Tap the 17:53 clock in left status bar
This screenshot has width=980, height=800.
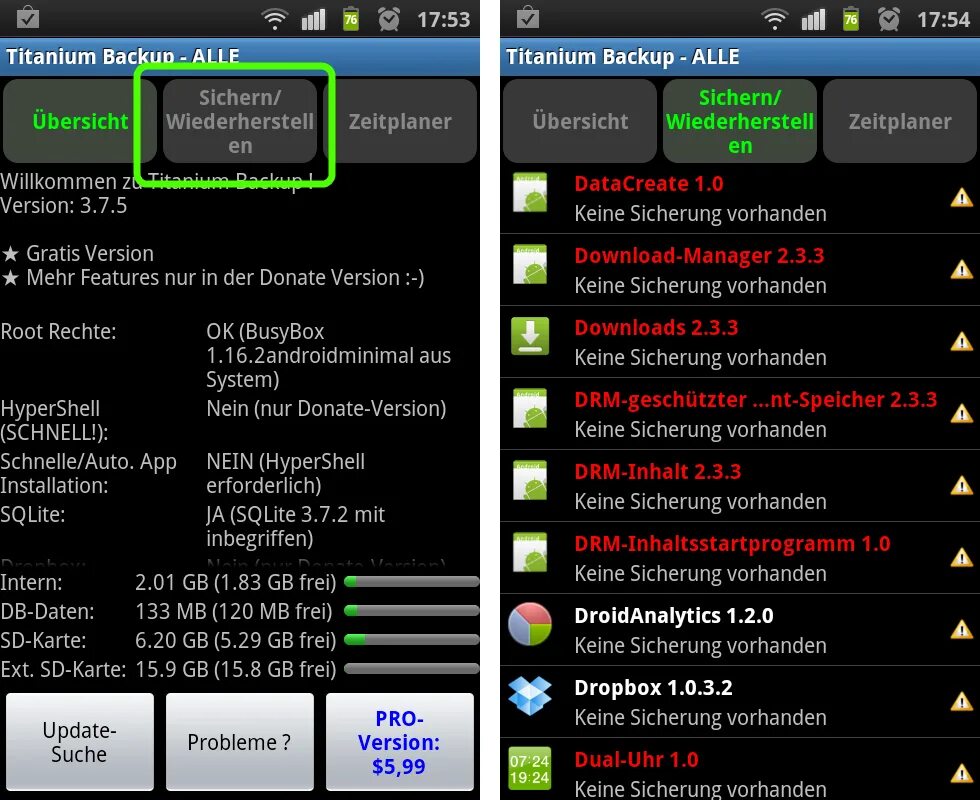click(x=443, y=20)
